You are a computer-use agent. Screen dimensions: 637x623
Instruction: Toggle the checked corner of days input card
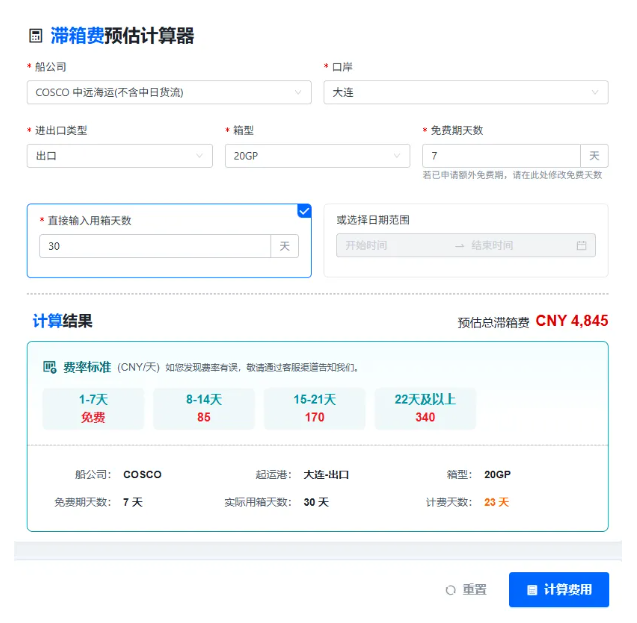pyautogui.click(x=304, y=211)
